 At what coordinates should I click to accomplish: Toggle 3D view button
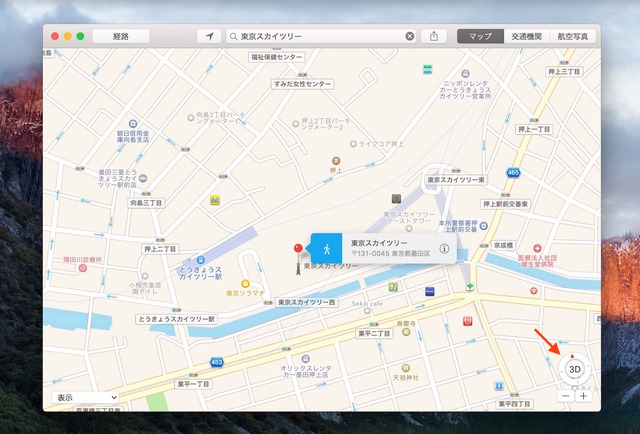[575, 369]
